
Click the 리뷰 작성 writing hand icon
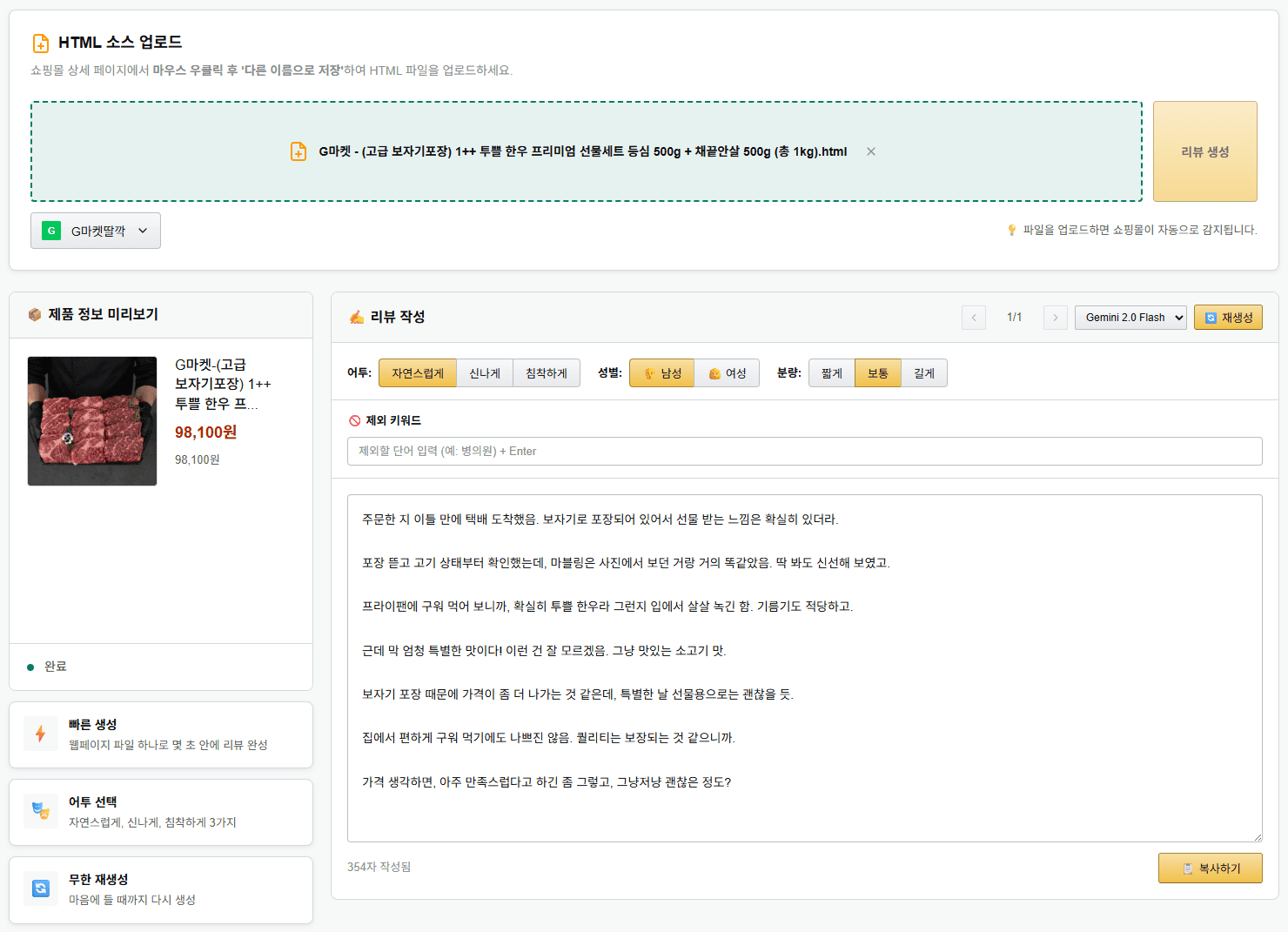[354, 317]
